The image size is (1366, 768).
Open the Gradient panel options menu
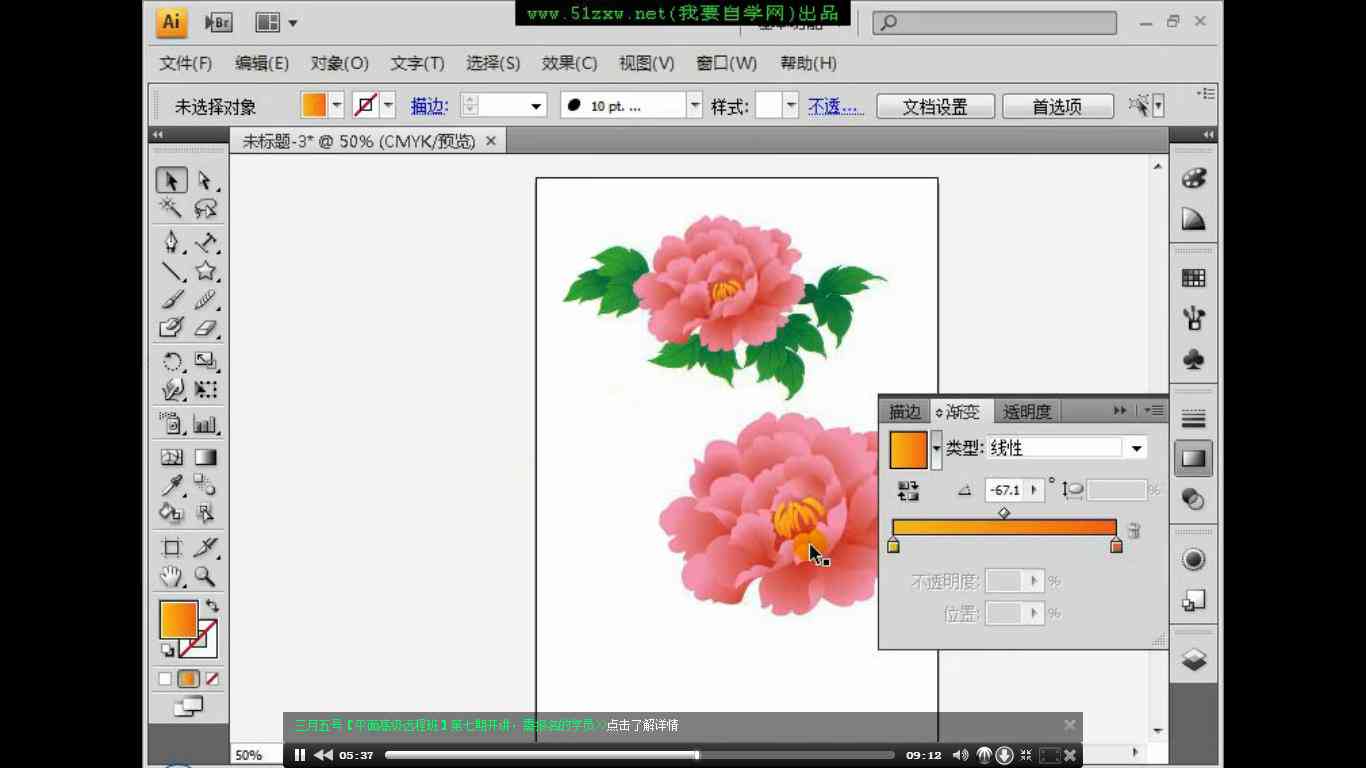1155,410
